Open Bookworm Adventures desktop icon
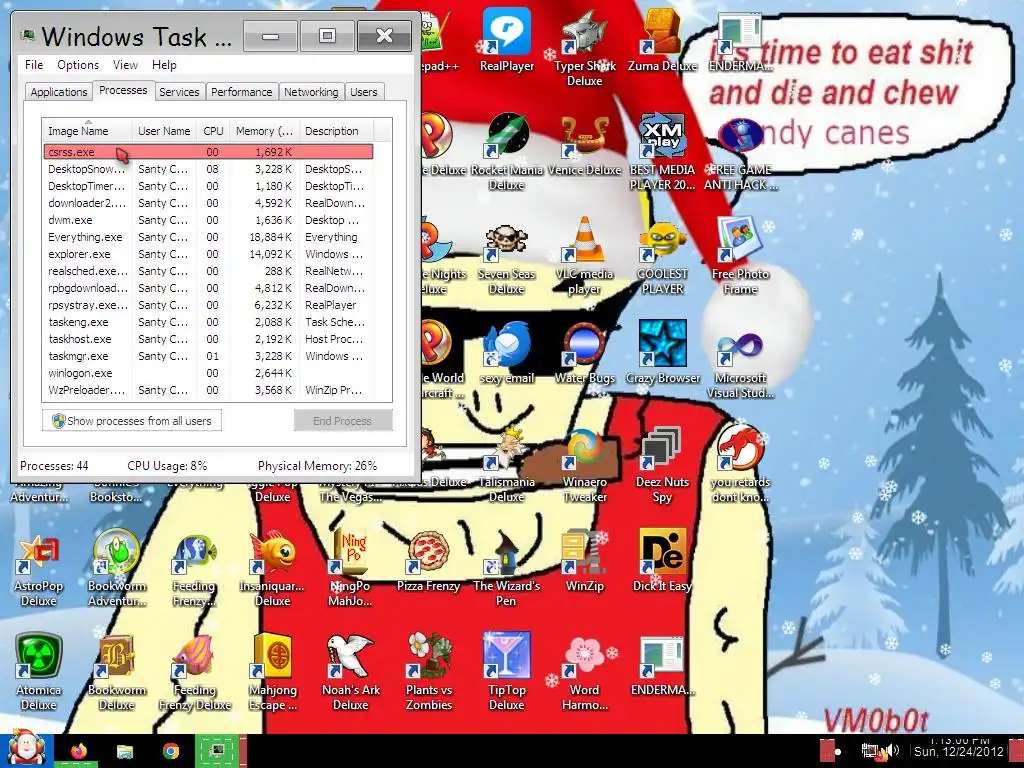Screen dimensions: 1024x768 pyautogui.click(x=116, y=567)
